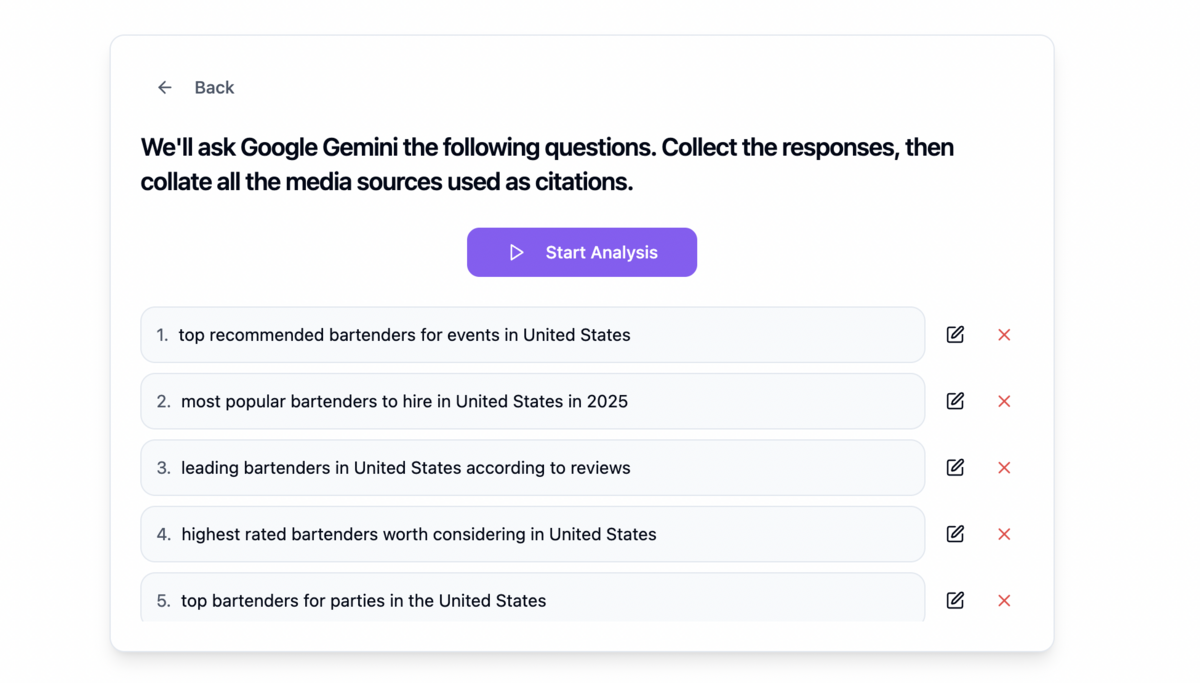Select the 'top recommended bartenders for events' question field
This screenshot has height=683, width=1200.
pyautogui.click(x=532, y=335)
